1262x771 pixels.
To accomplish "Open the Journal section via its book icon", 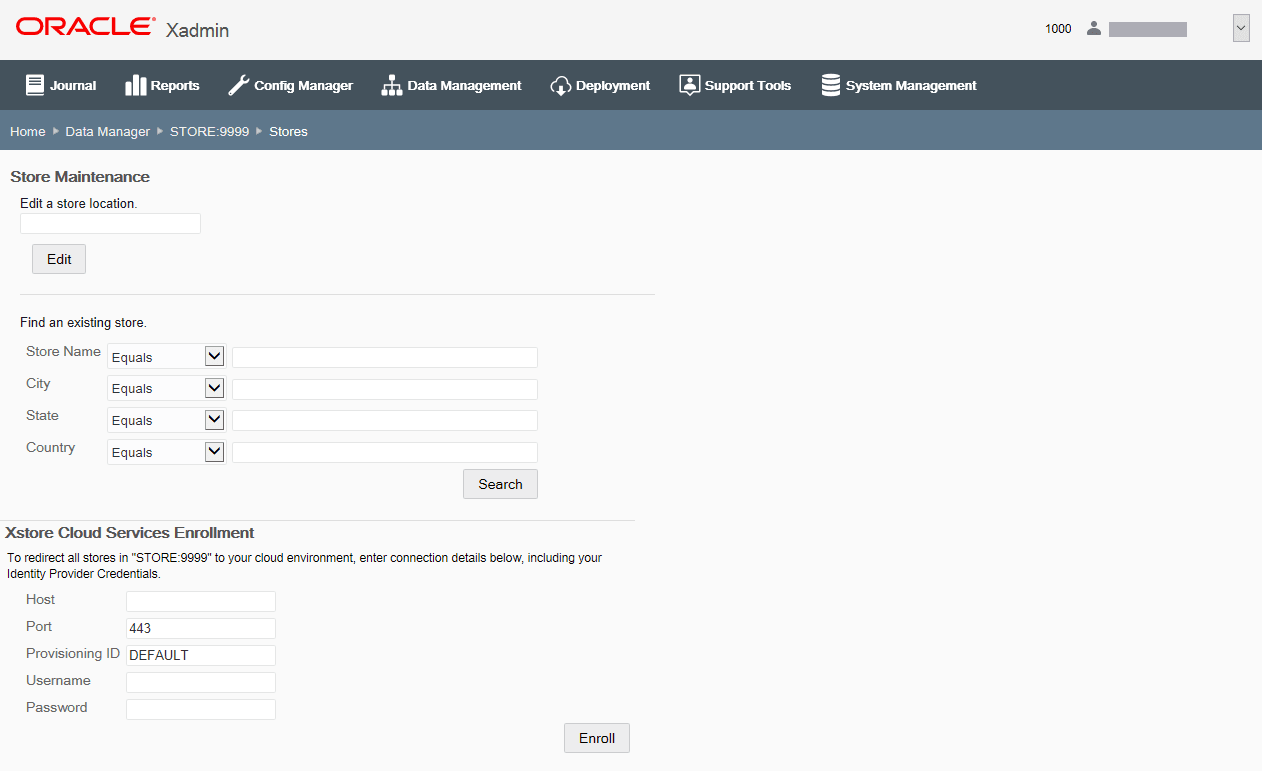I will pos(34,84).
